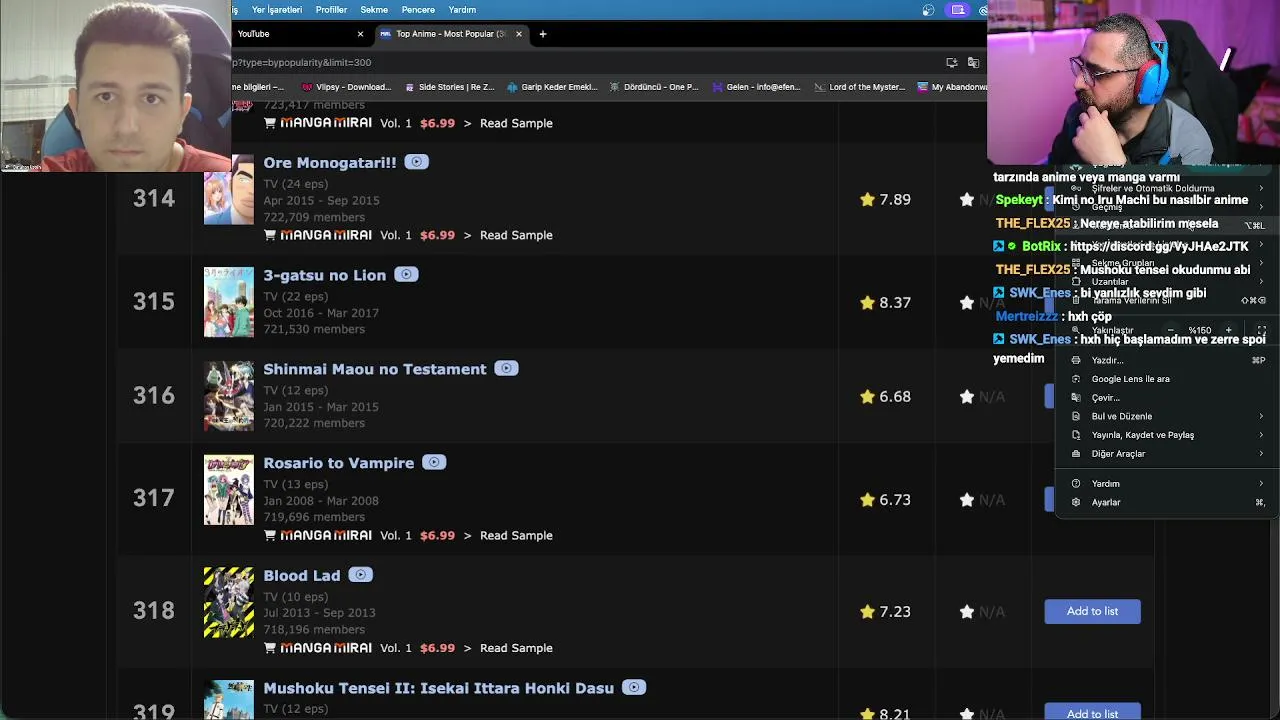Expand Yayınla, Kaydet ve Paylaş submenu
Screen dimensions: 1280x720
[x=1168, y=435]
